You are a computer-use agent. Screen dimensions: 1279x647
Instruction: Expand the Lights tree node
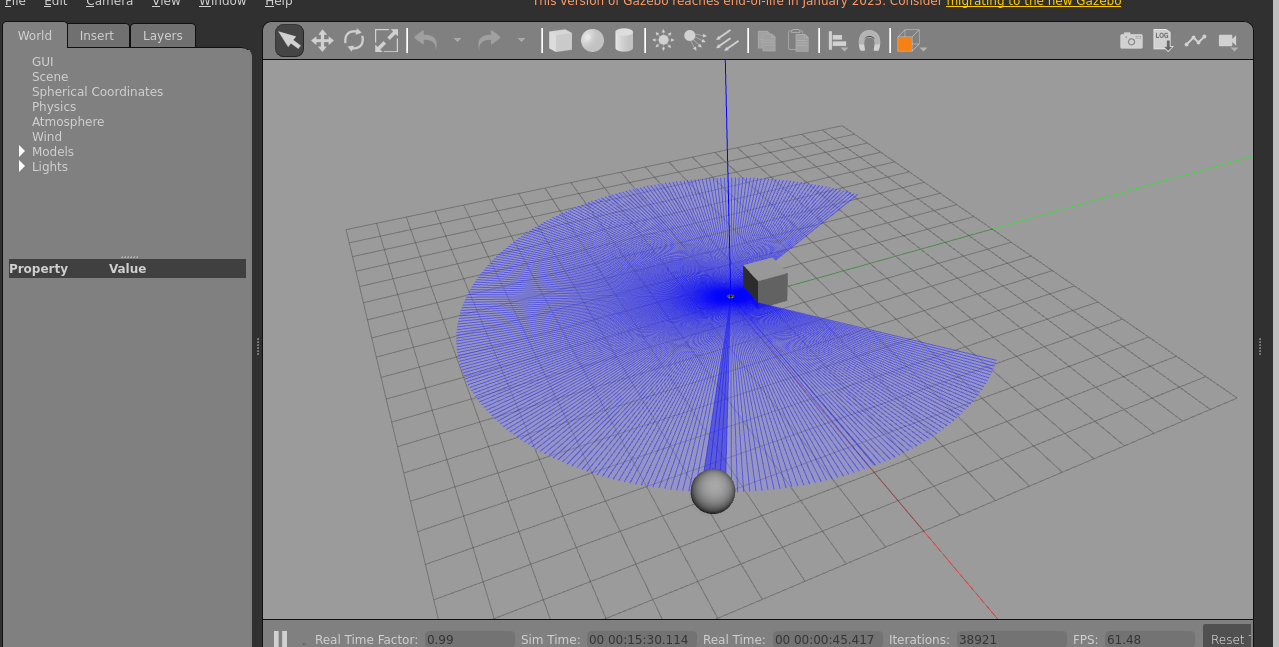[22, 167]
